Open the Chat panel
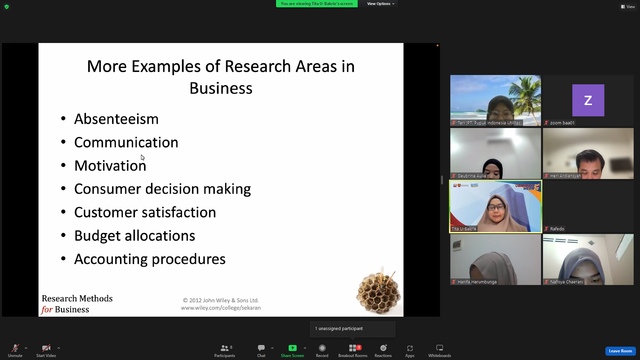 coord(261,350)
